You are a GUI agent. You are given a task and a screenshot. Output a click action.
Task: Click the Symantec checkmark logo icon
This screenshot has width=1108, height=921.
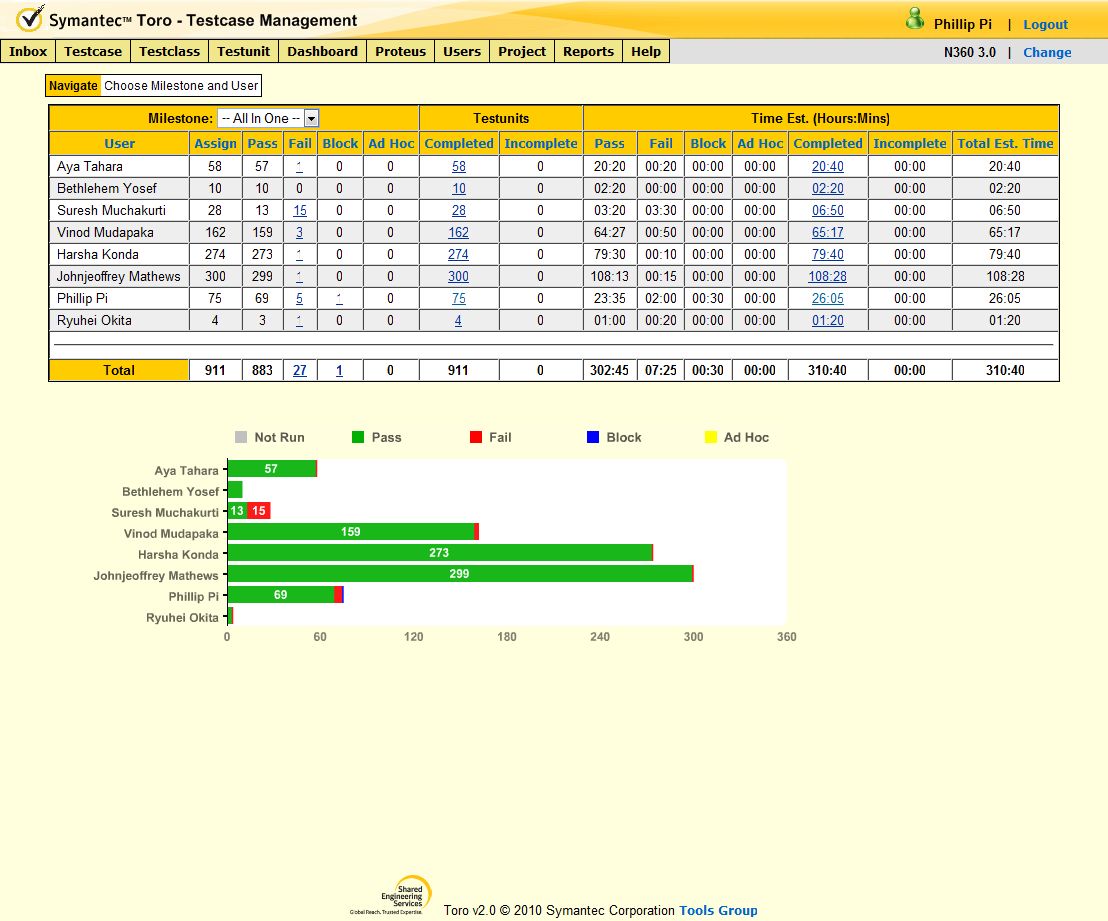click(x=30, y=19)
